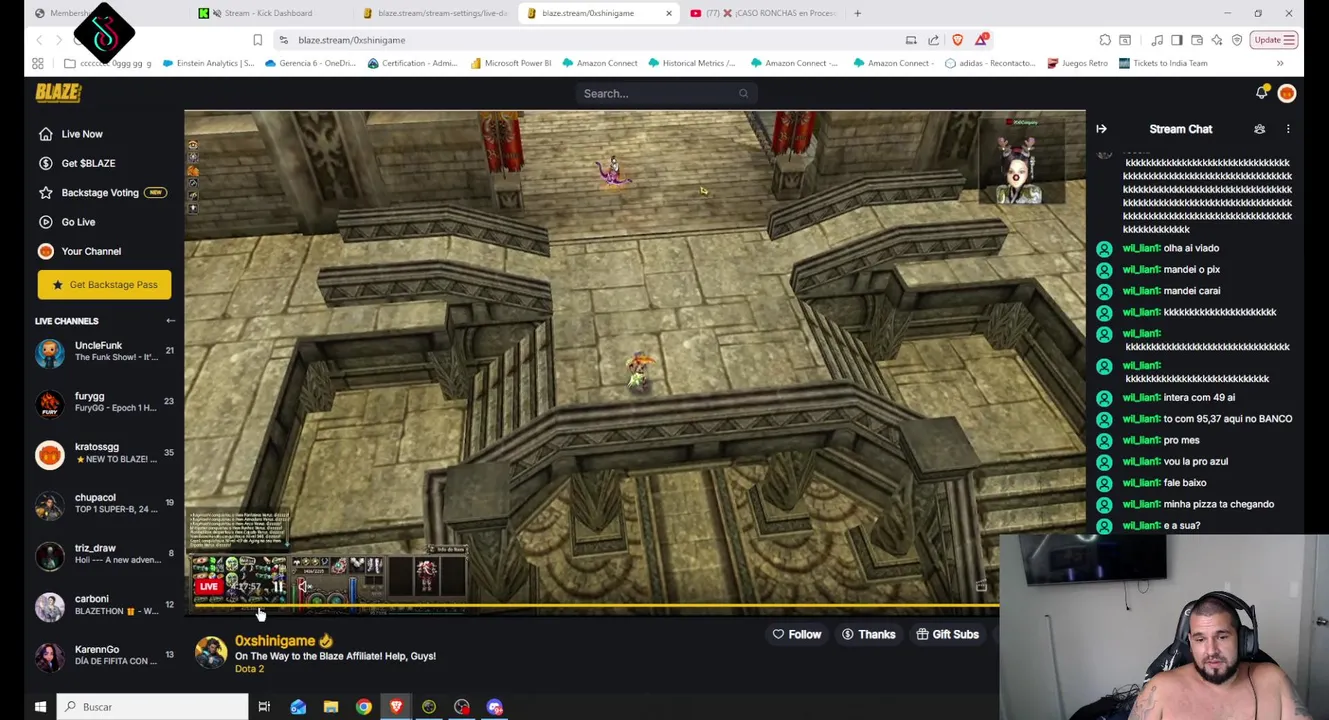Open Tickets to India Team bookmark
This screenshot has height=720, width=1329.
tap(1163, 63)
